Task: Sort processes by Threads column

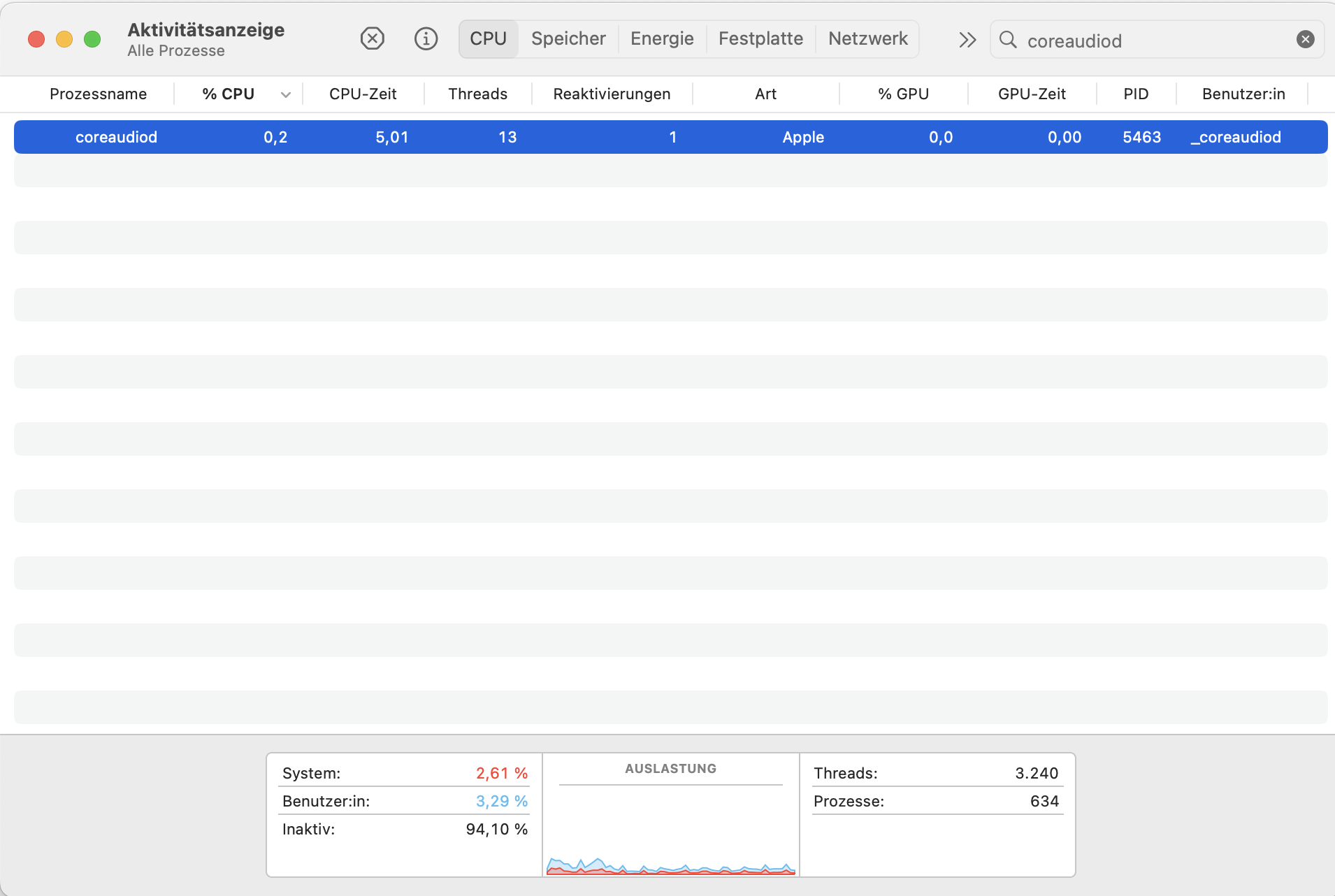Action: [x=477, y=94]
